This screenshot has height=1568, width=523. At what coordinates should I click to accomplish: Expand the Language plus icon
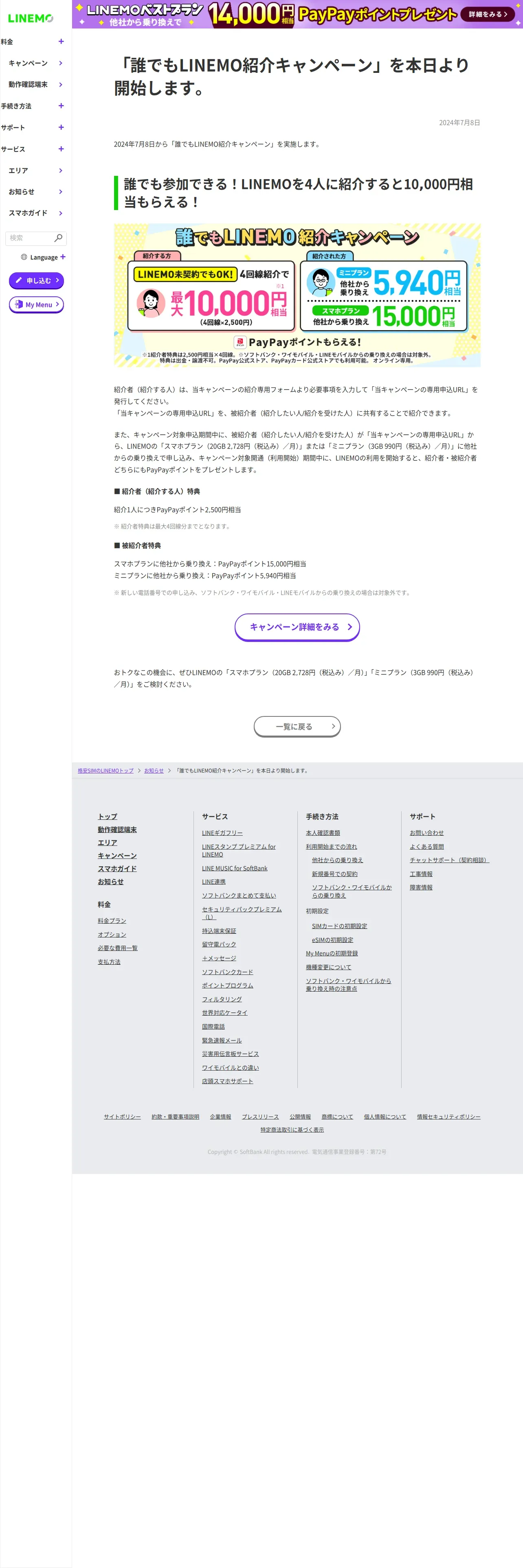[63, 257]
